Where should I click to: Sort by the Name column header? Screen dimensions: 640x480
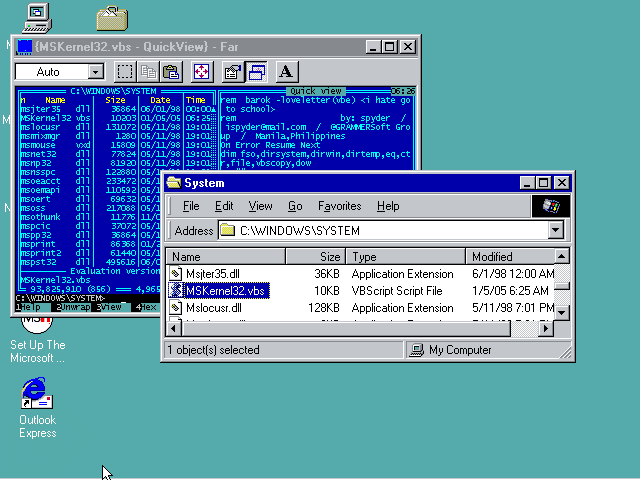coord(226,257)
